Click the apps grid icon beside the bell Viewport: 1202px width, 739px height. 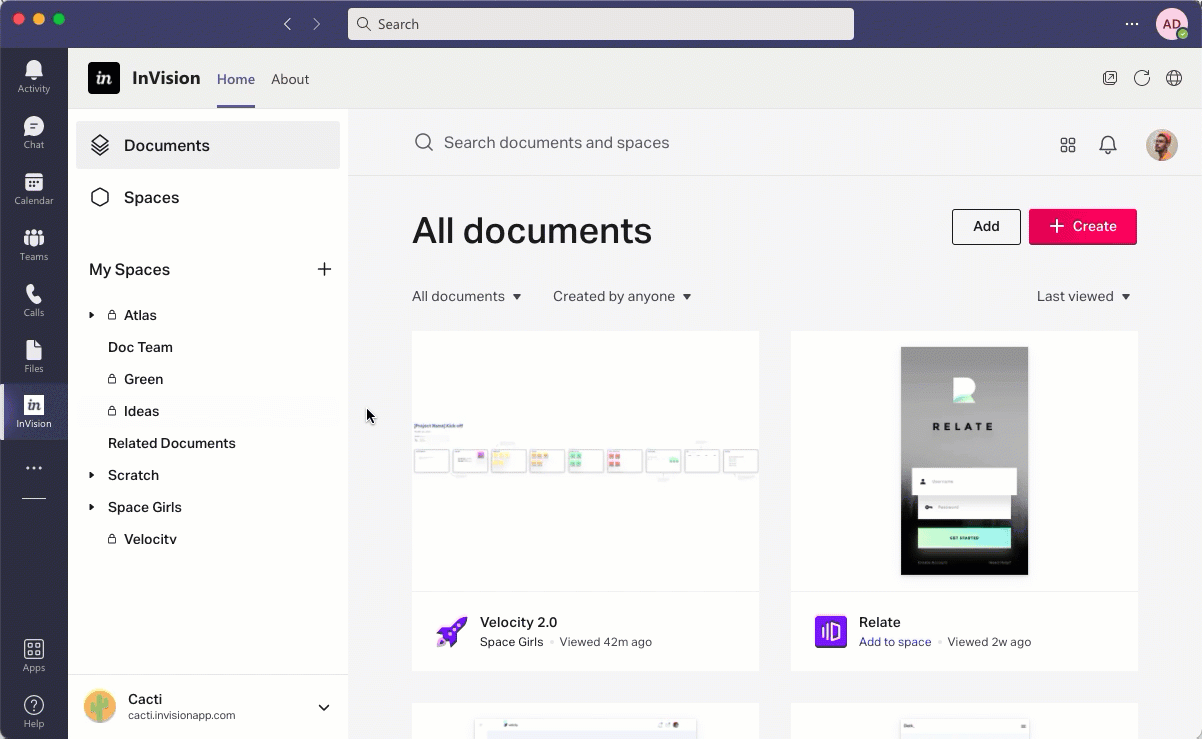coord(1067,144)
